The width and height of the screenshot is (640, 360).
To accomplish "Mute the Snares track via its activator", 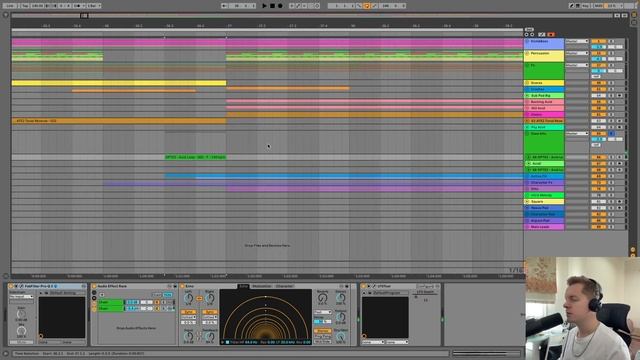I will coord(598,83).
